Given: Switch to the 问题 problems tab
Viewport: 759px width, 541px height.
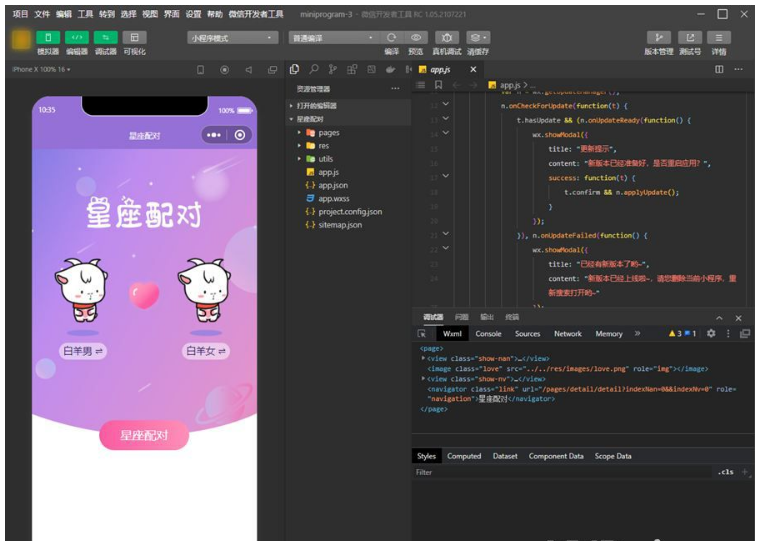Looking at the screenshot, I should (x=462, y=317).
